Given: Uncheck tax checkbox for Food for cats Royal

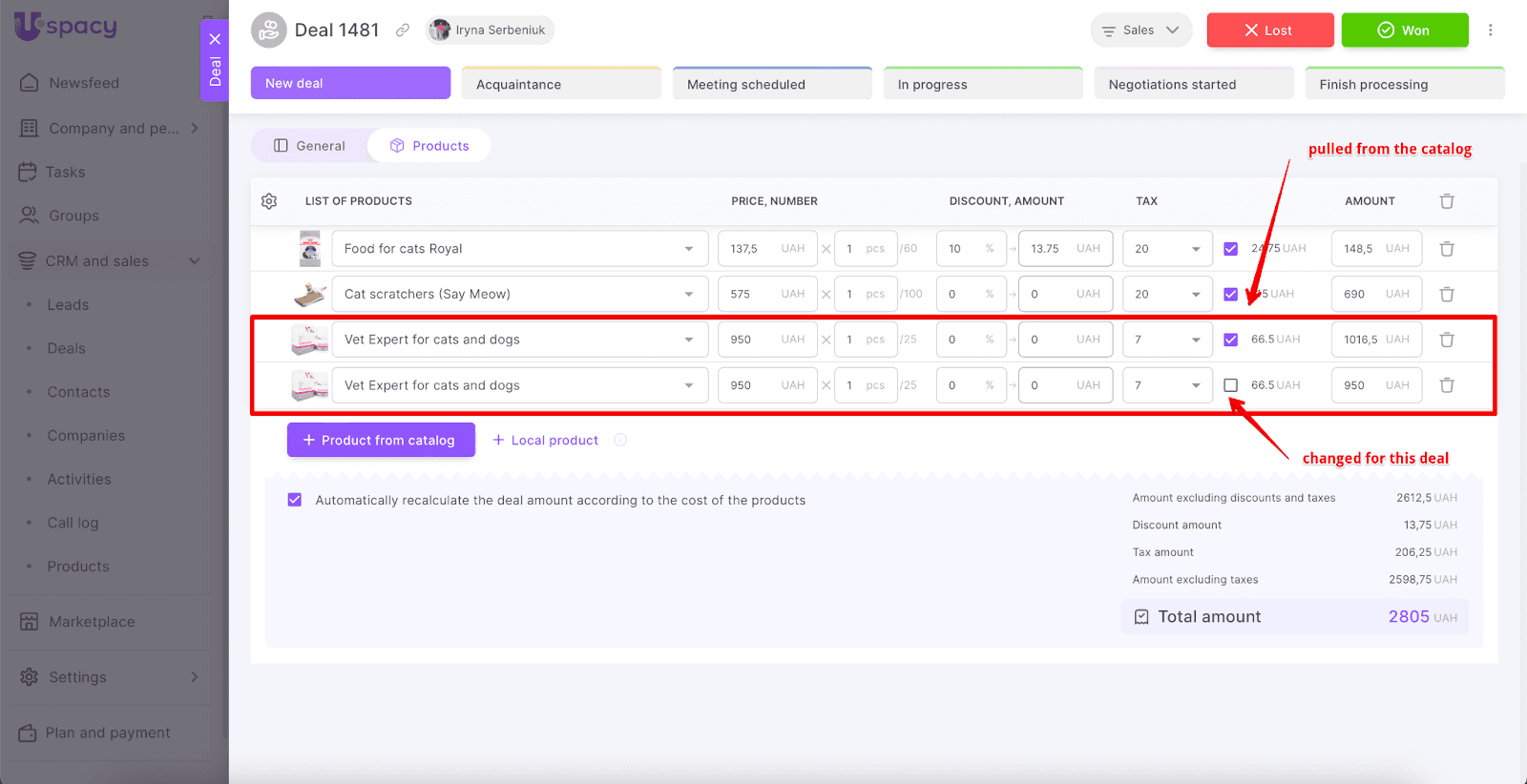Looking at the screenshot, I should (x=1231, y=249).
